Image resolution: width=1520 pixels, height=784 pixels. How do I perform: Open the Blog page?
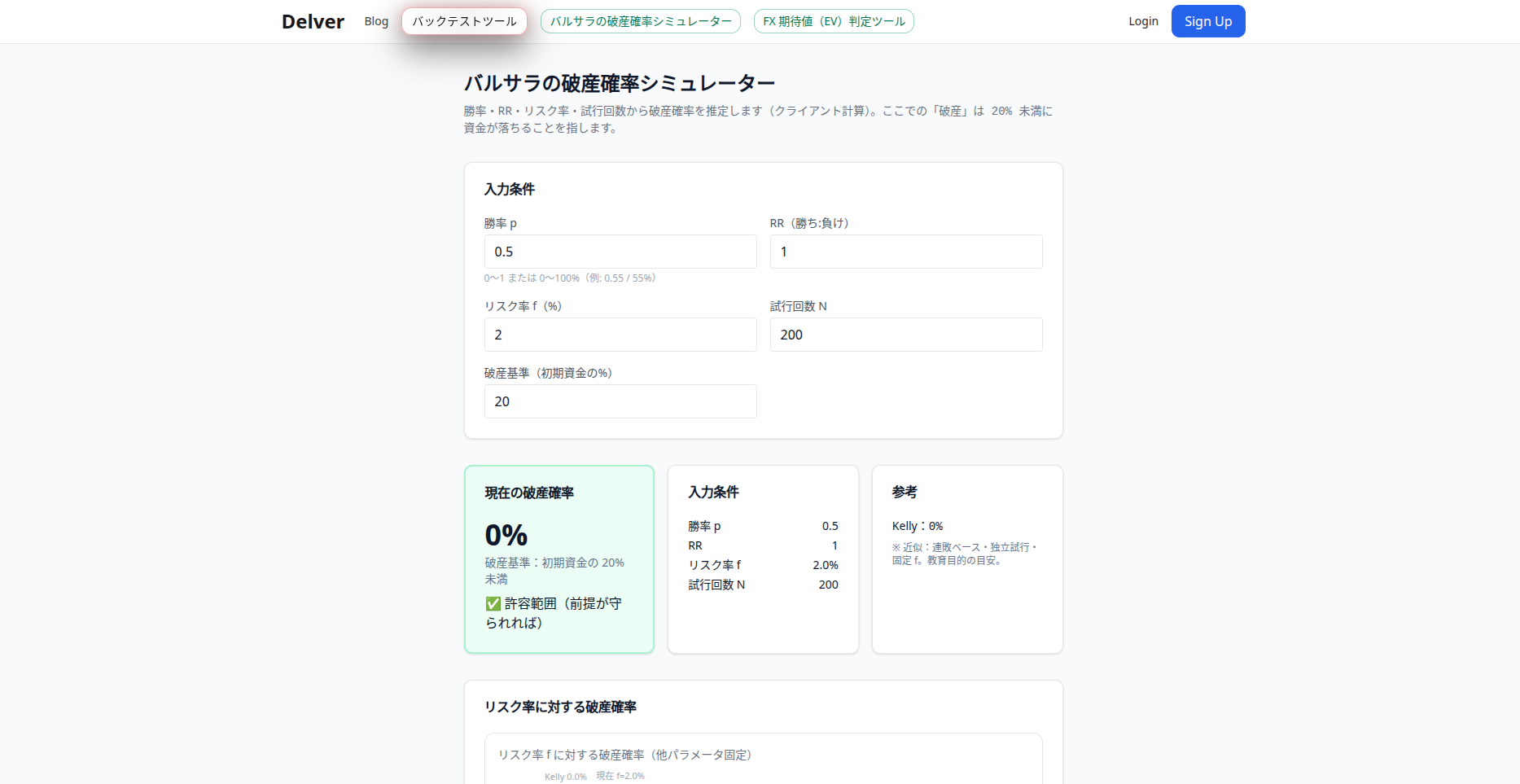pos(376,21)
